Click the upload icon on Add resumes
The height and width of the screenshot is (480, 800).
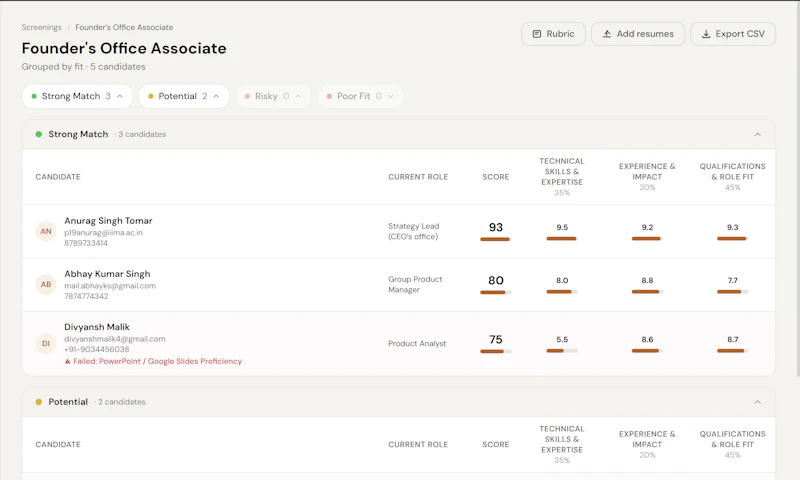[x=607, y=34]
